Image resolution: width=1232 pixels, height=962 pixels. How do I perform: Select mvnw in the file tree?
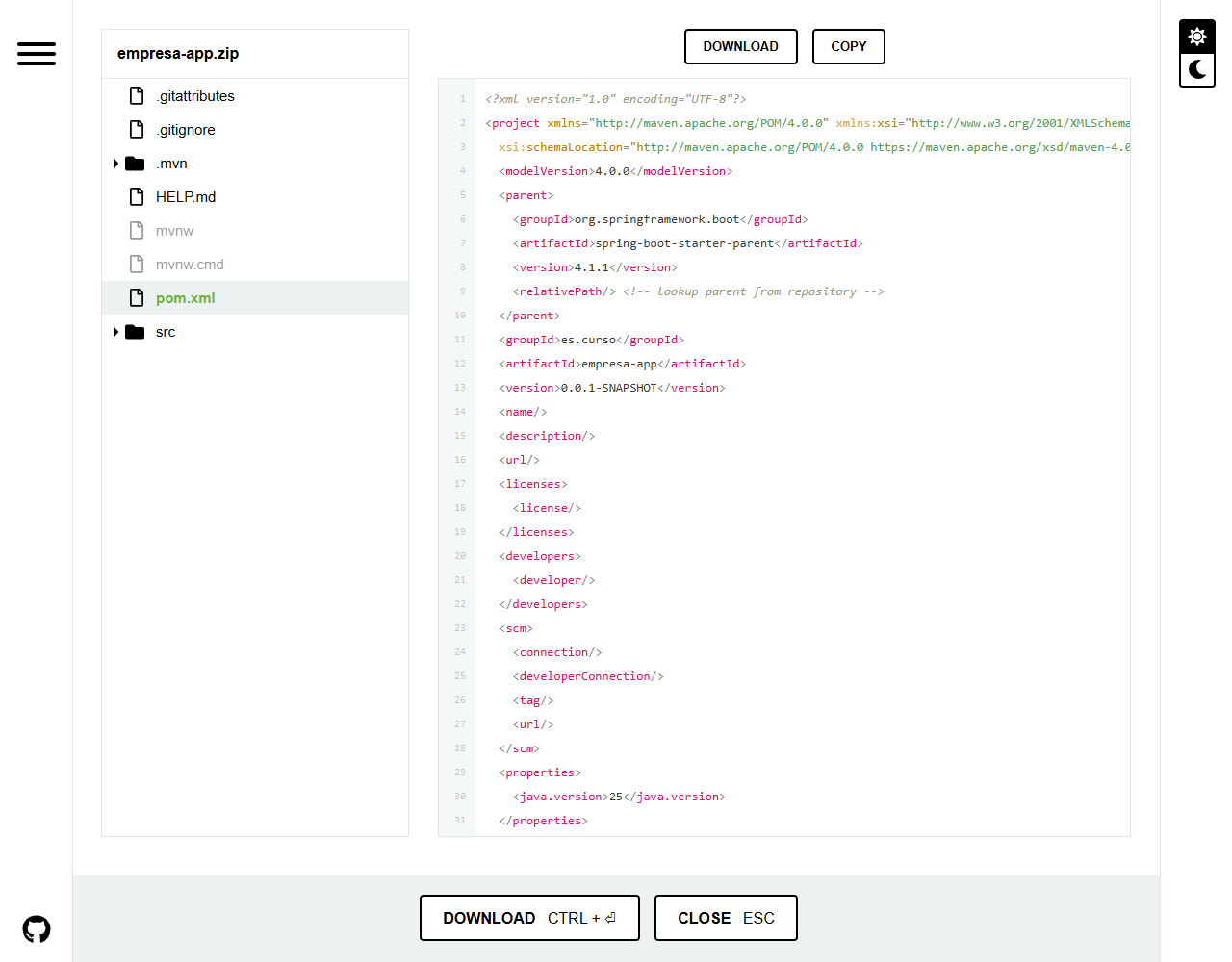click(x=174, y=231)
